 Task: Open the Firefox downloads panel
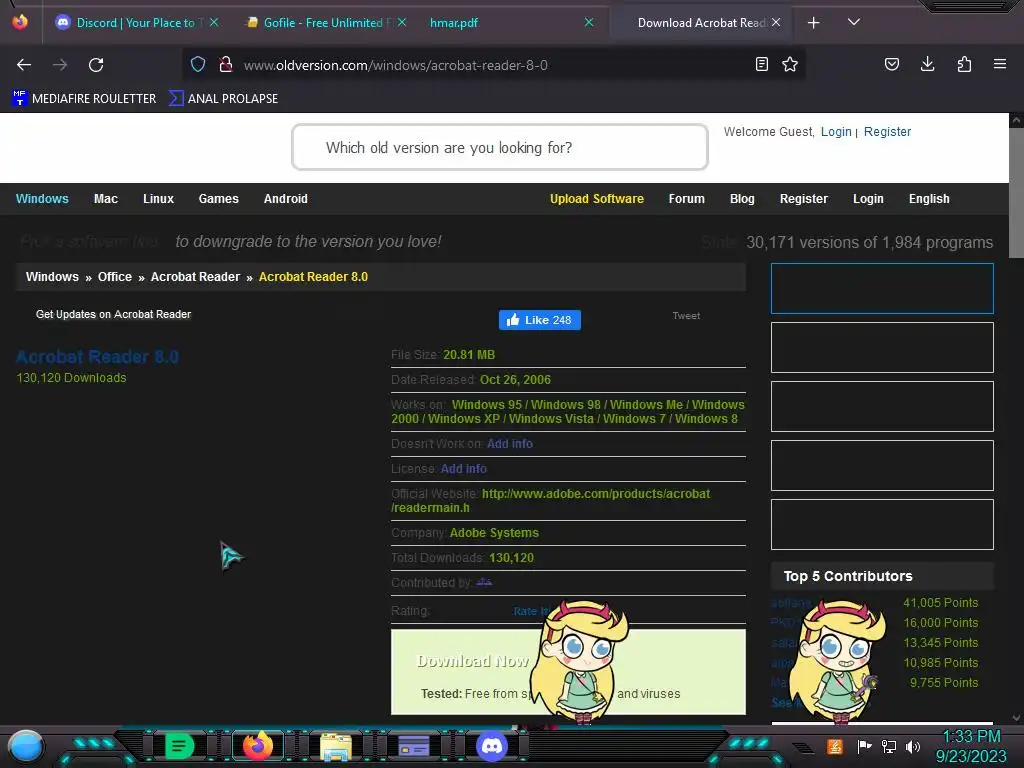(x=927, y=64)
